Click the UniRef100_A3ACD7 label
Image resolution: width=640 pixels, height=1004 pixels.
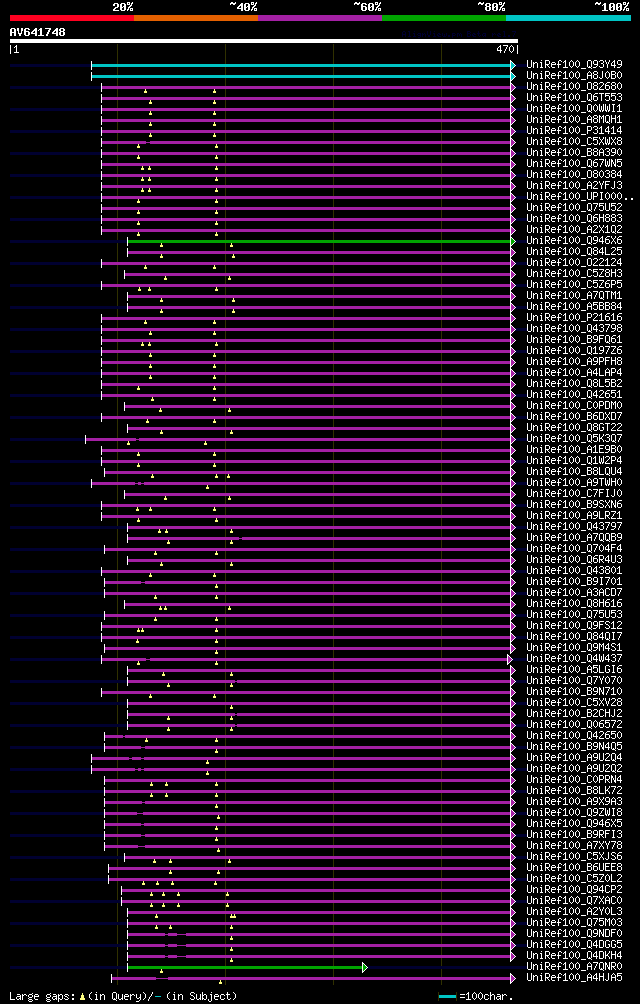coord(574,592)
